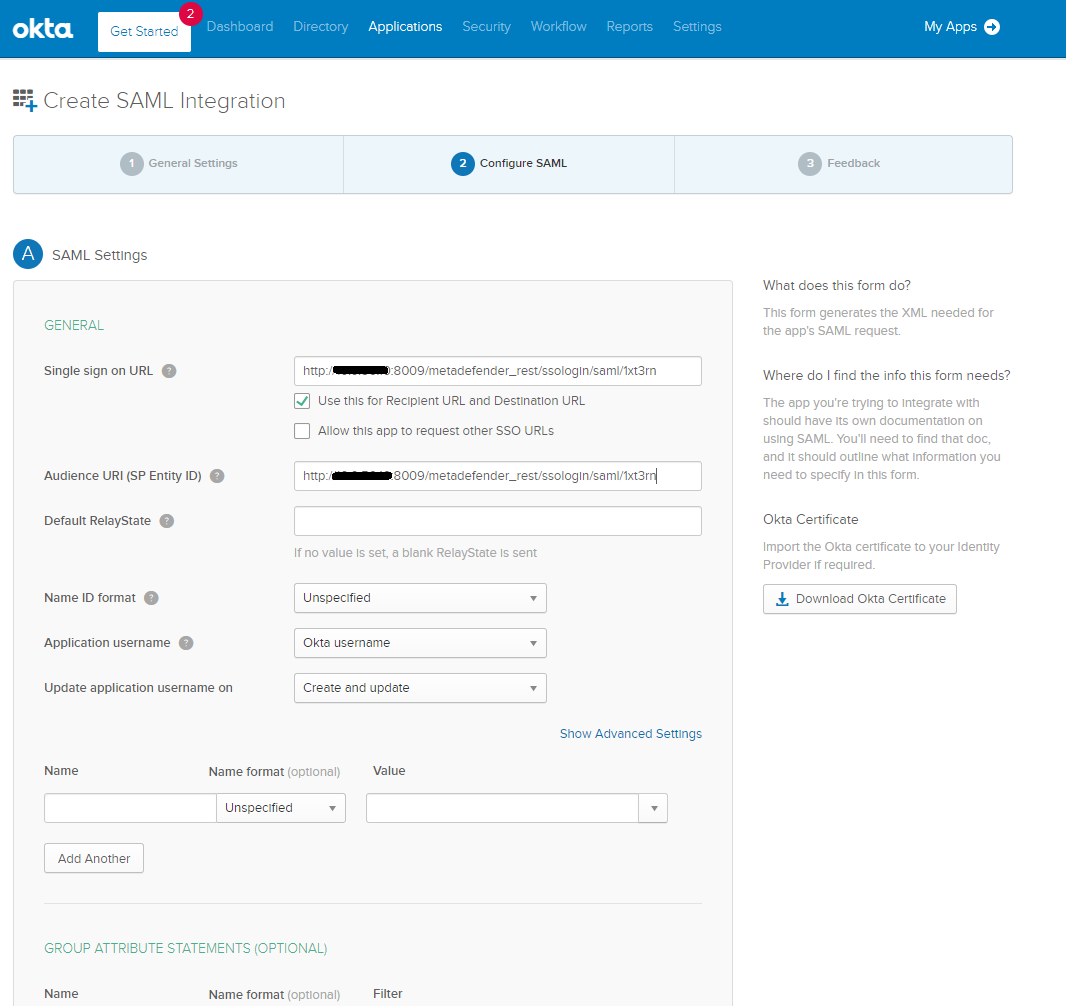This screenshot has width=1066, height=1006.
Task: Open the Name ID format dropdown
Action: pyautogui.click(x=420, y=598)
